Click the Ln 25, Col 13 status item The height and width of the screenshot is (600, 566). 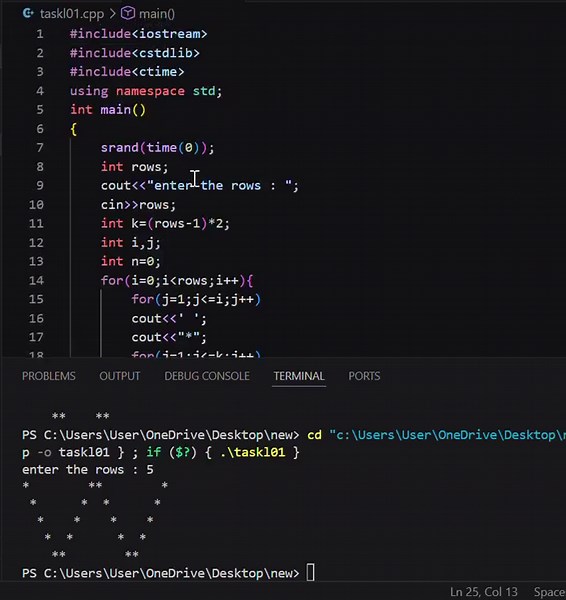(x=484, y=592)
